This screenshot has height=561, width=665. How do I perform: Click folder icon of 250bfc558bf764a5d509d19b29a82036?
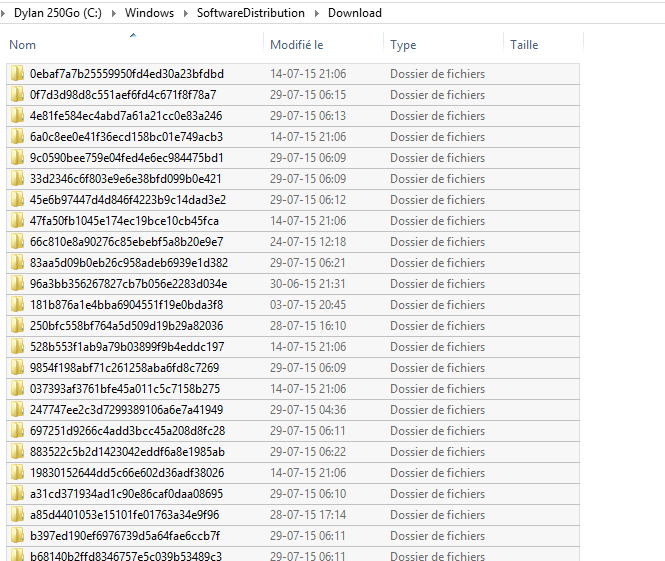tap(17, 326)
